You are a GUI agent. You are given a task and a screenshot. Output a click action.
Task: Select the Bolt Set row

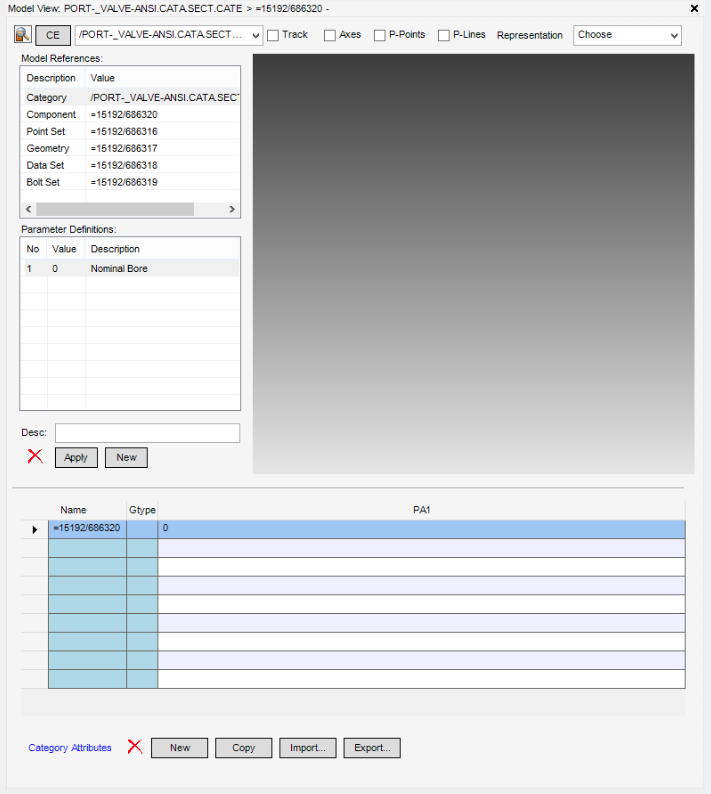point(130,182)
